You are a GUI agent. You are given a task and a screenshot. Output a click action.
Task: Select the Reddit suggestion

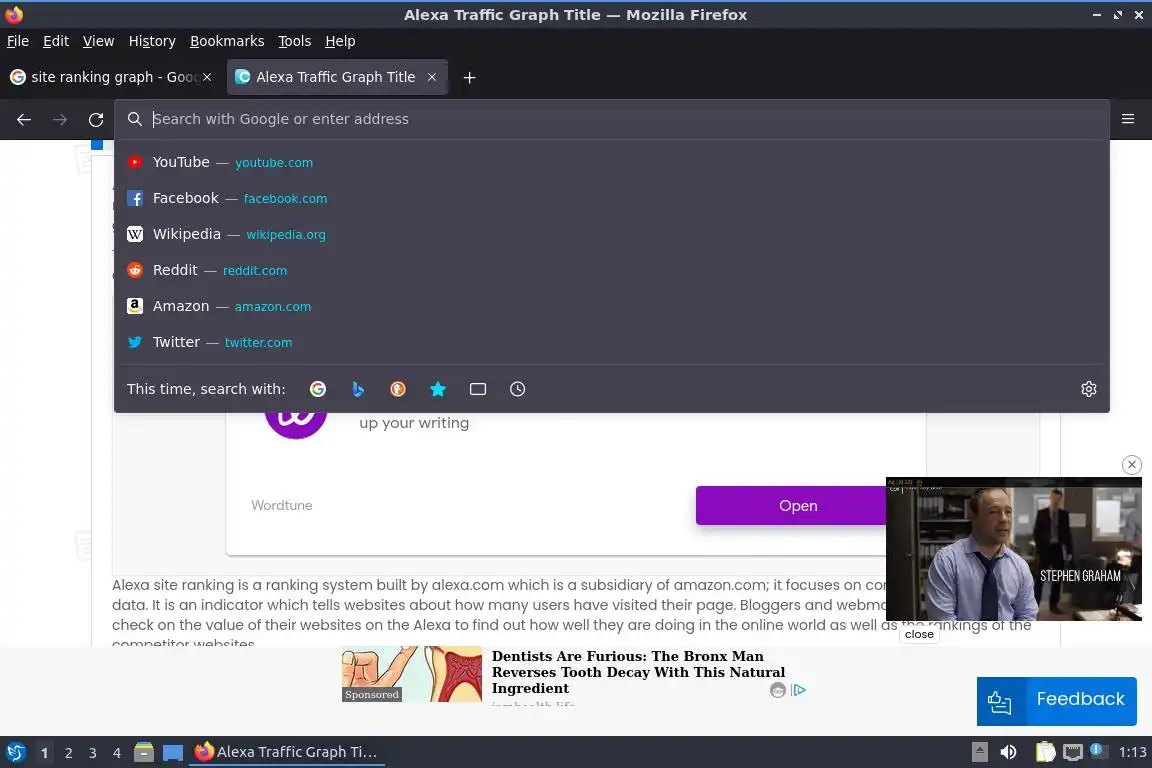coord(611,270)
